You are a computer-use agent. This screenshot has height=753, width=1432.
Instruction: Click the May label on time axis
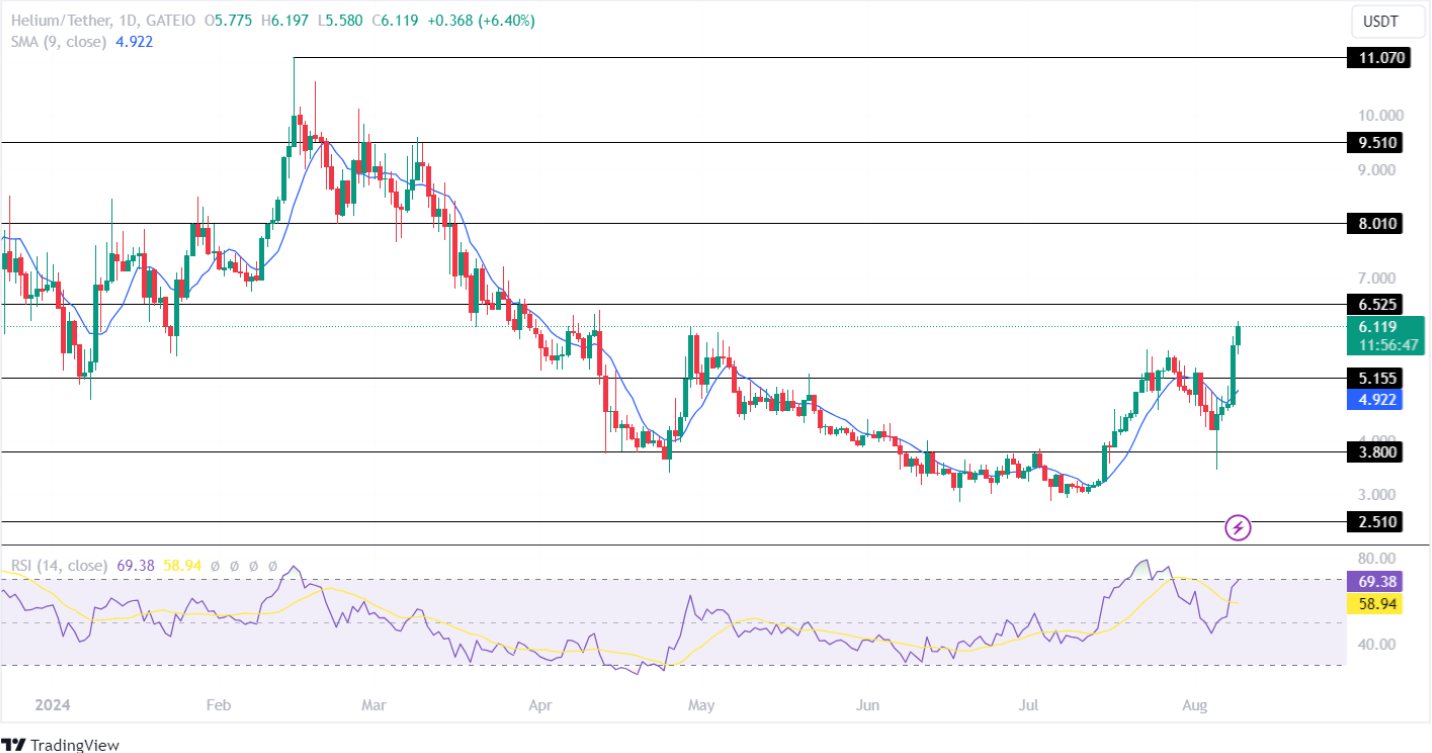click(x=702, y=706)
